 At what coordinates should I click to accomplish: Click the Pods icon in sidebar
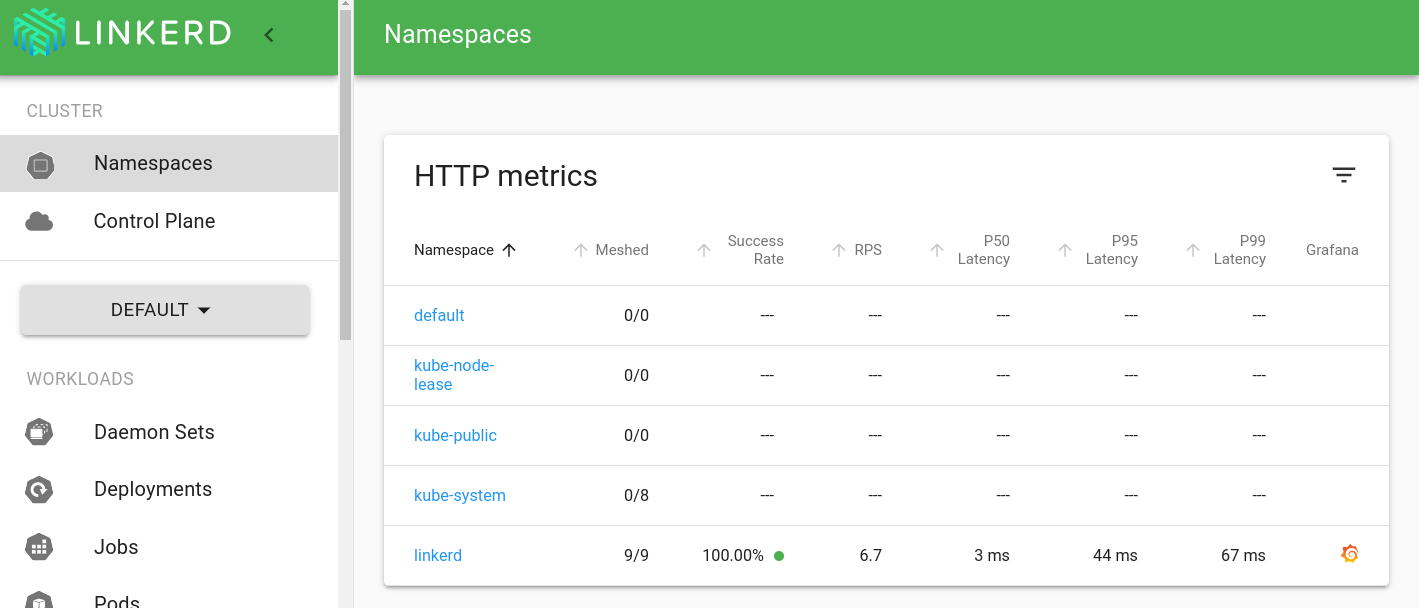click(40, 600)
